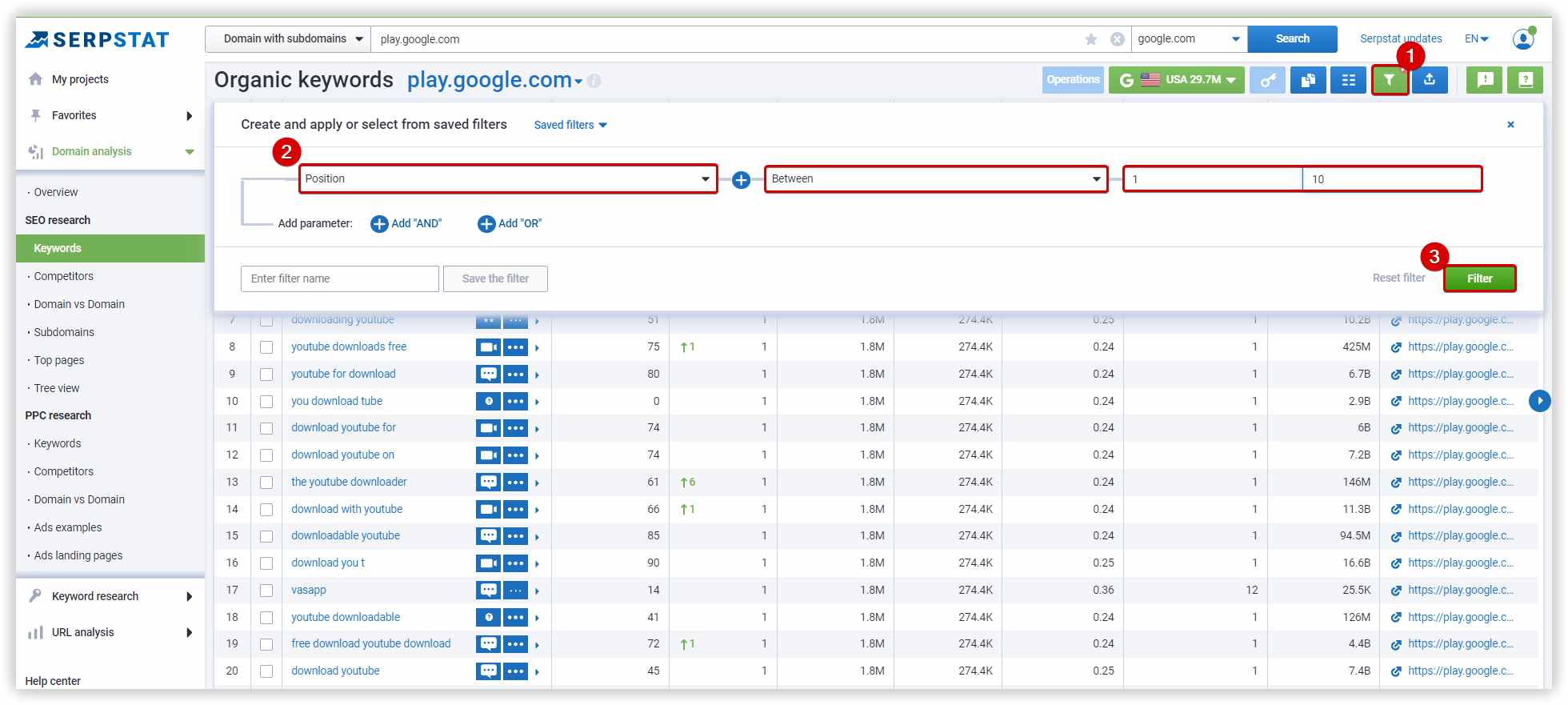The height and width of the screenshot is (705, 1568).
Task: Open three-dots menu for vasapp keyword
Action: point(515,591)
